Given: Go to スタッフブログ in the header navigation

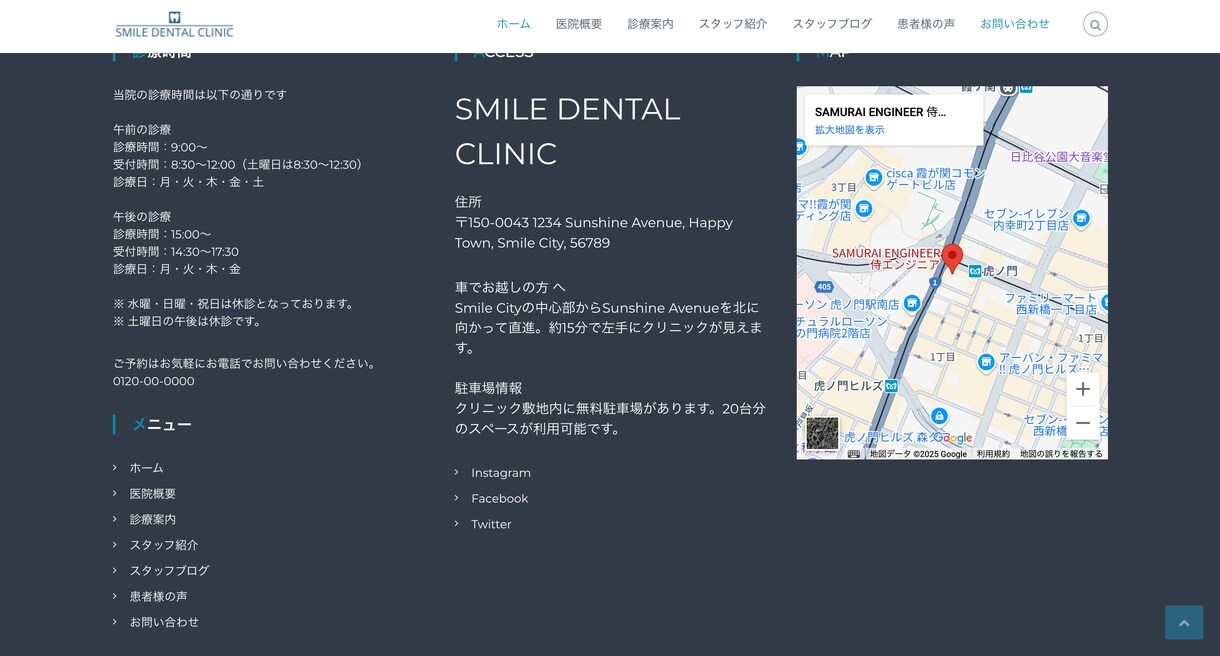Looking at the screenshot, I should coord(832,24).
